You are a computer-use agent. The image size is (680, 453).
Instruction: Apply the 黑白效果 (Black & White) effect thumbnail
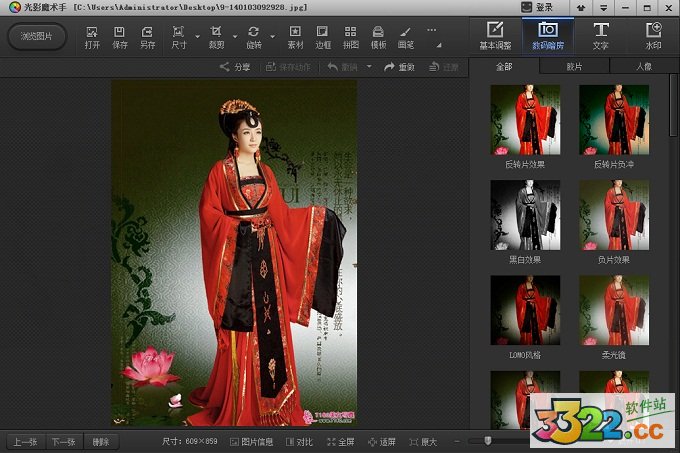(x=525, y=216)
